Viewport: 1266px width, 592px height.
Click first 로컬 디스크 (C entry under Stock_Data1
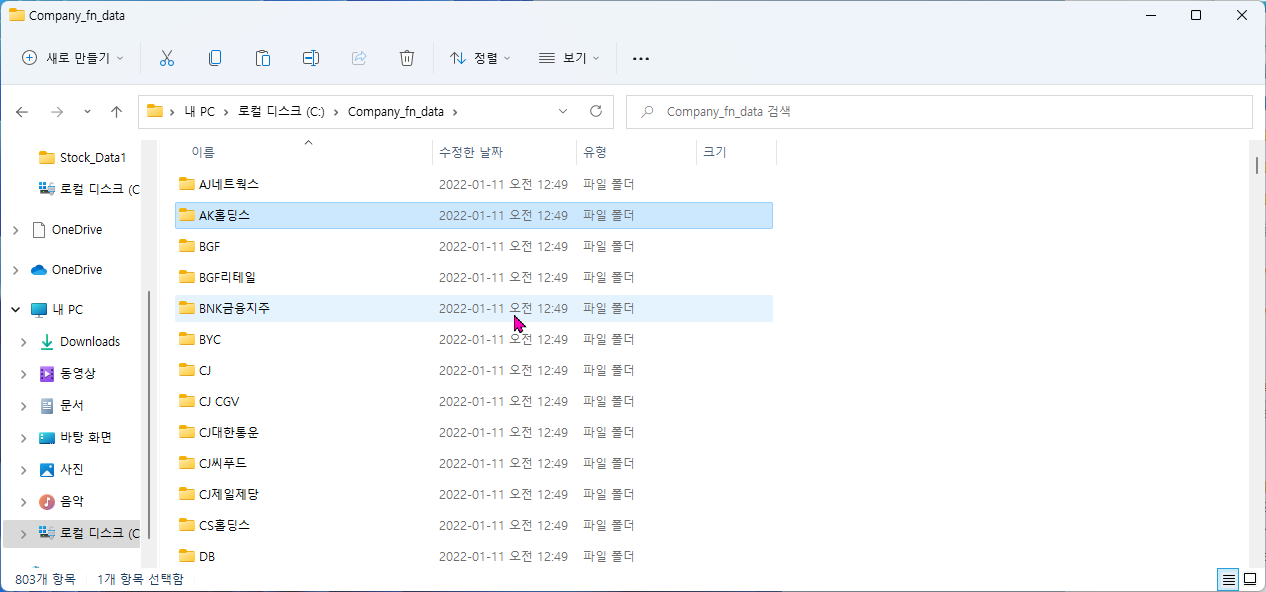[x=88, y=188]
